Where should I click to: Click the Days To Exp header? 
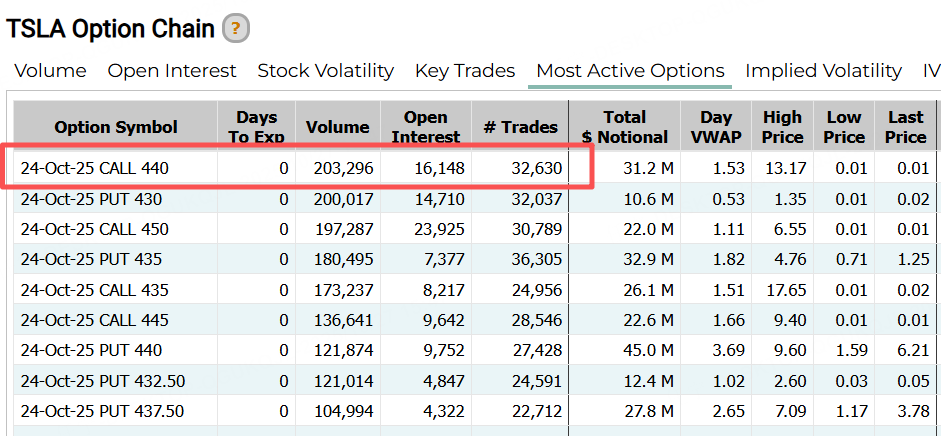point(257,127)
